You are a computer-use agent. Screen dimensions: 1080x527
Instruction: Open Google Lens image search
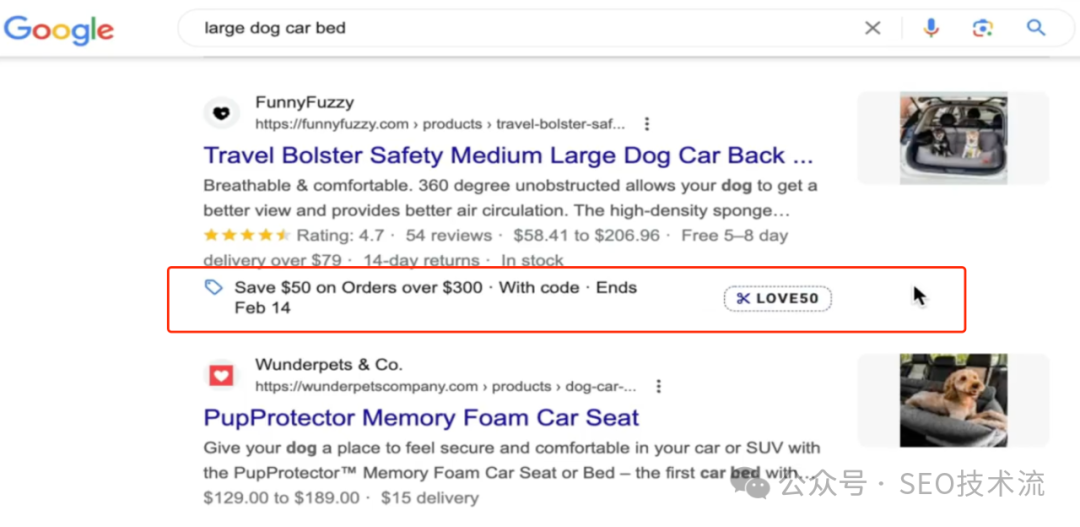point(983,28)
